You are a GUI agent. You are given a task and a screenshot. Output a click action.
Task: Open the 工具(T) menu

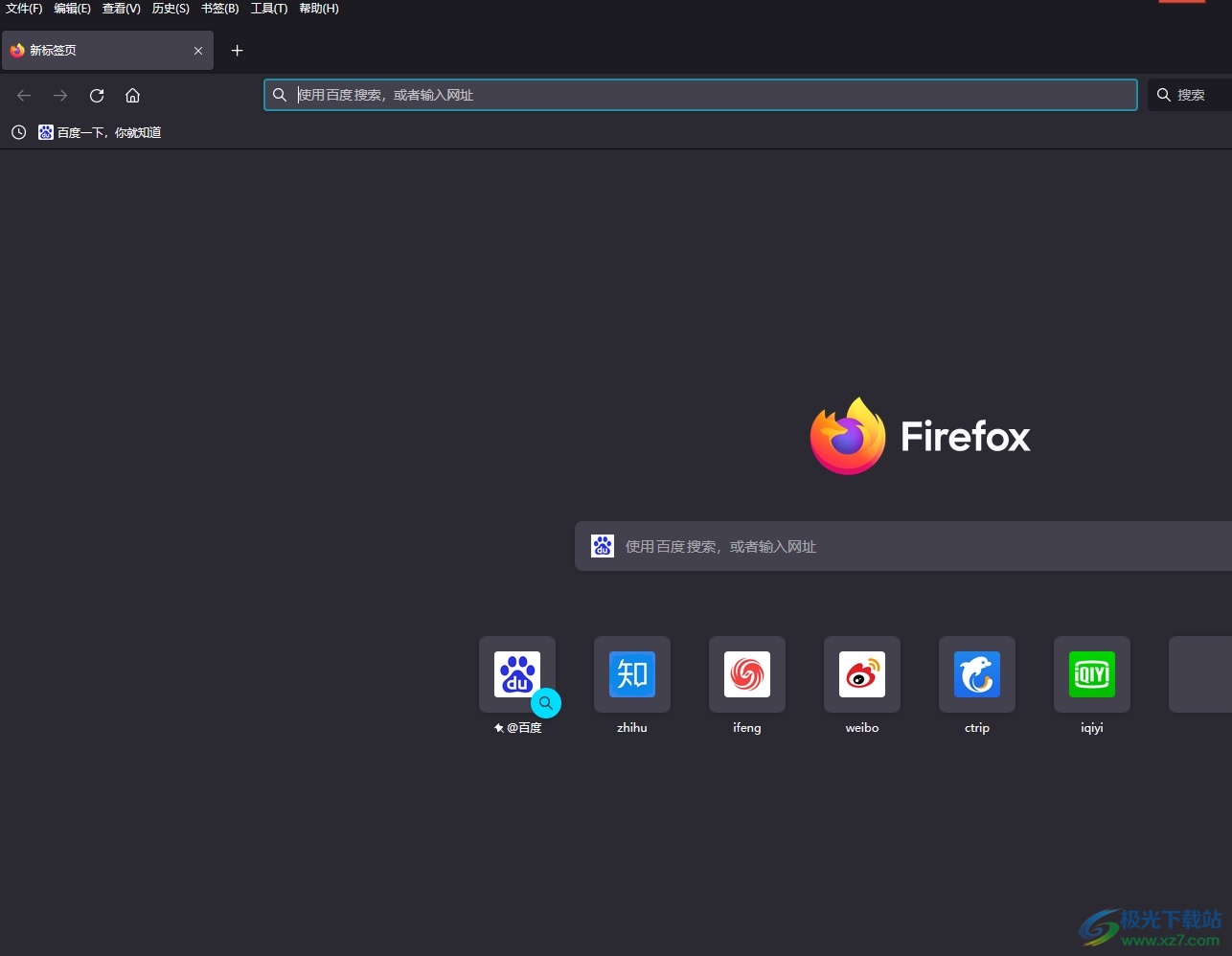pyautogui.click(x=269, y=9)
